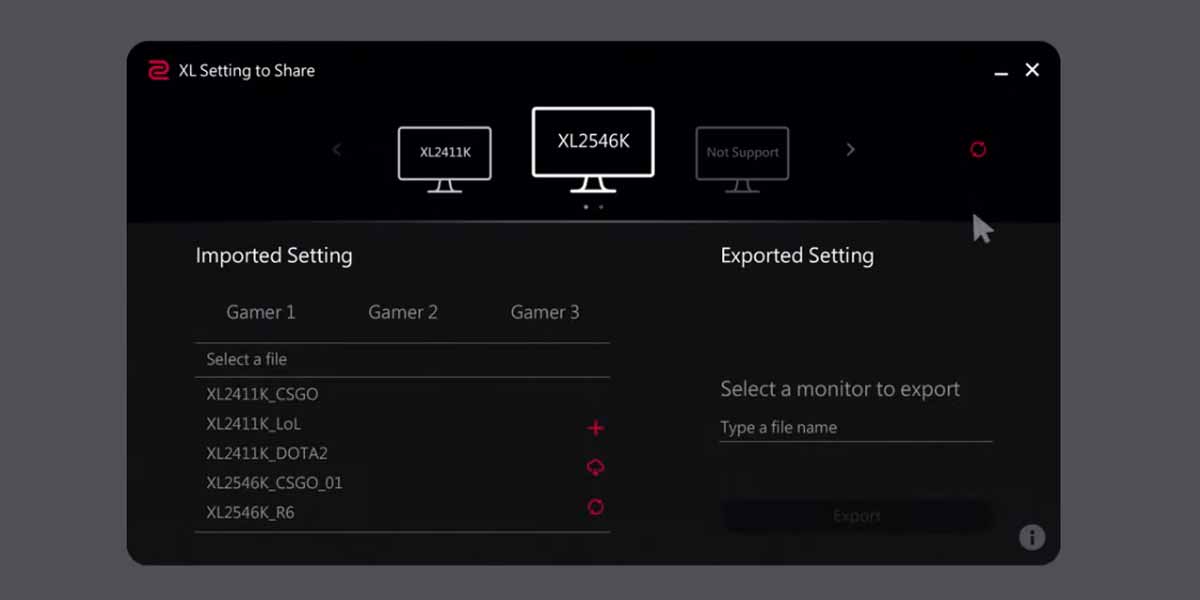Click the red refresh icon near monitors
This screenshot has width=1200, height=600.
point(978,150)
